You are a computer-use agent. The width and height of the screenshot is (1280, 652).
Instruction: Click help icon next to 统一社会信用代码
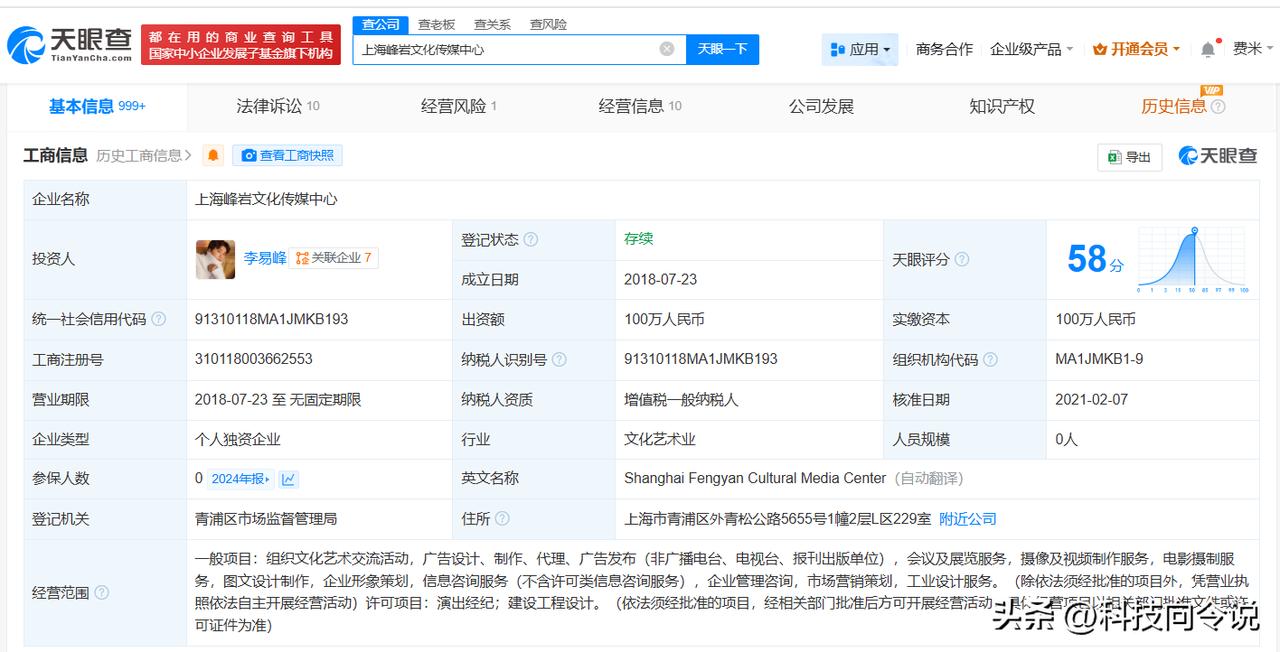click(158, 320)
